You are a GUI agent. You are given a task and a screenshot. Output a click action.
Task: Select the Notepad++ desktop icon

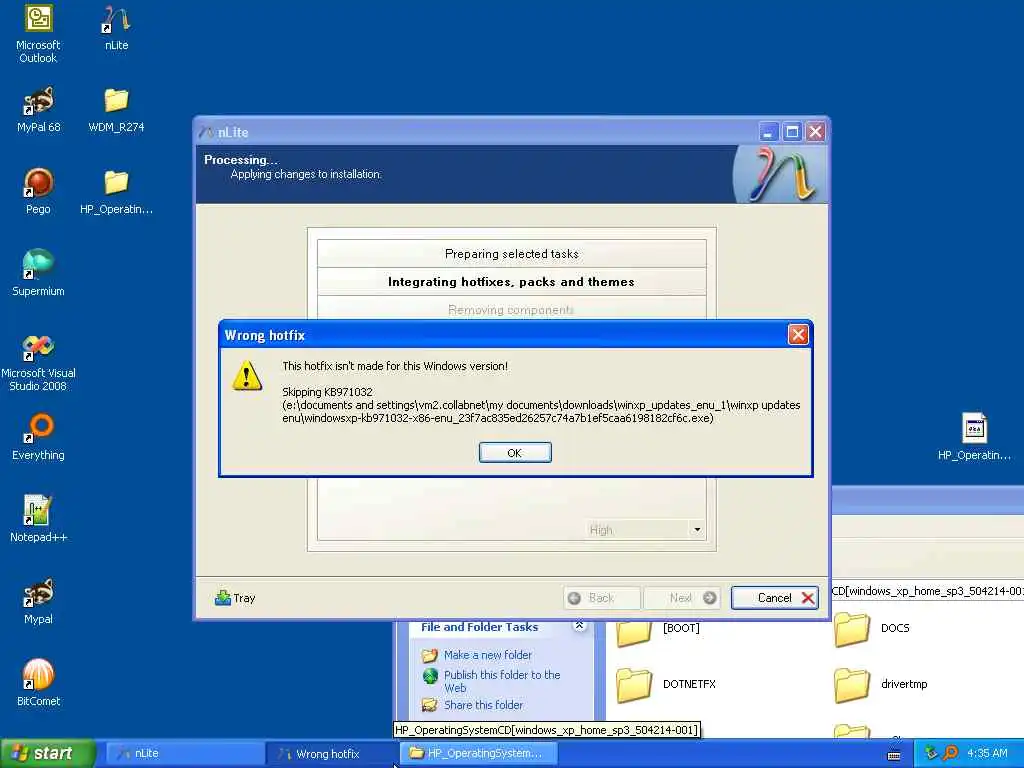38,519
